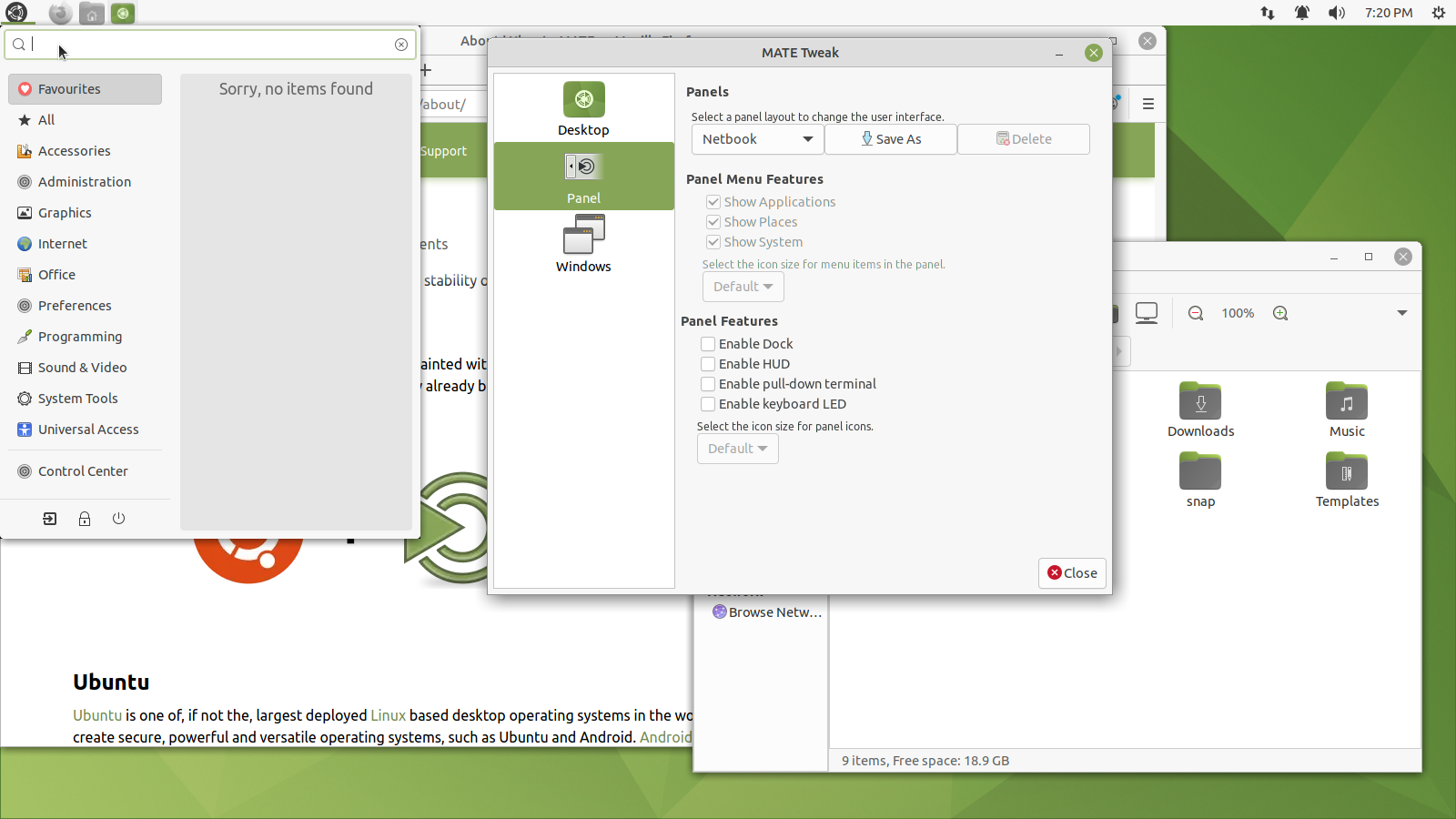
Task: Select the Panel section in MATE Tweak
Action: pyautogui.click(x=583, y=177)
